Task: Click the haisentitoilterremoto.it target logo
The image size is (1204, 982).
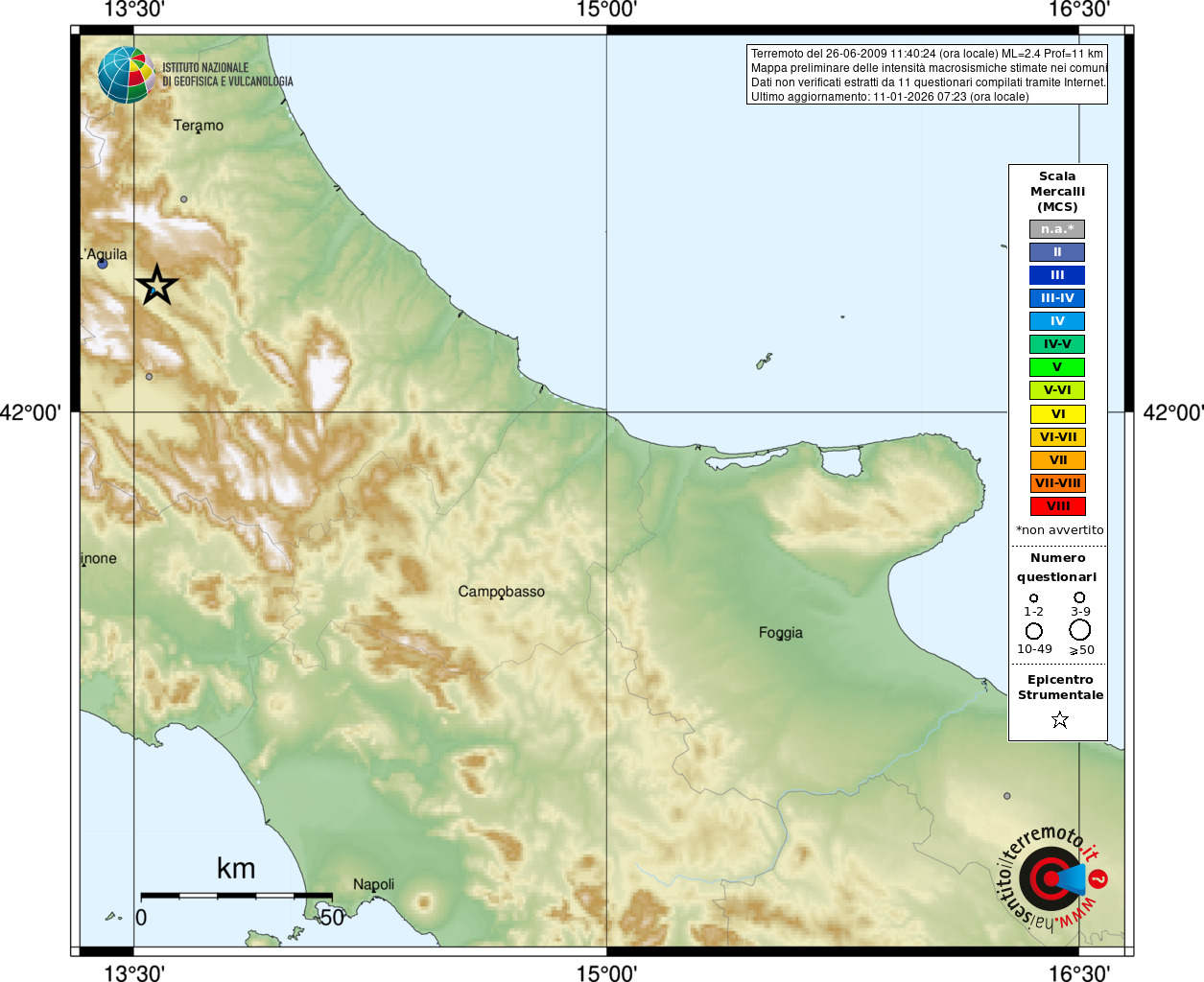Action: point(1051,878)
